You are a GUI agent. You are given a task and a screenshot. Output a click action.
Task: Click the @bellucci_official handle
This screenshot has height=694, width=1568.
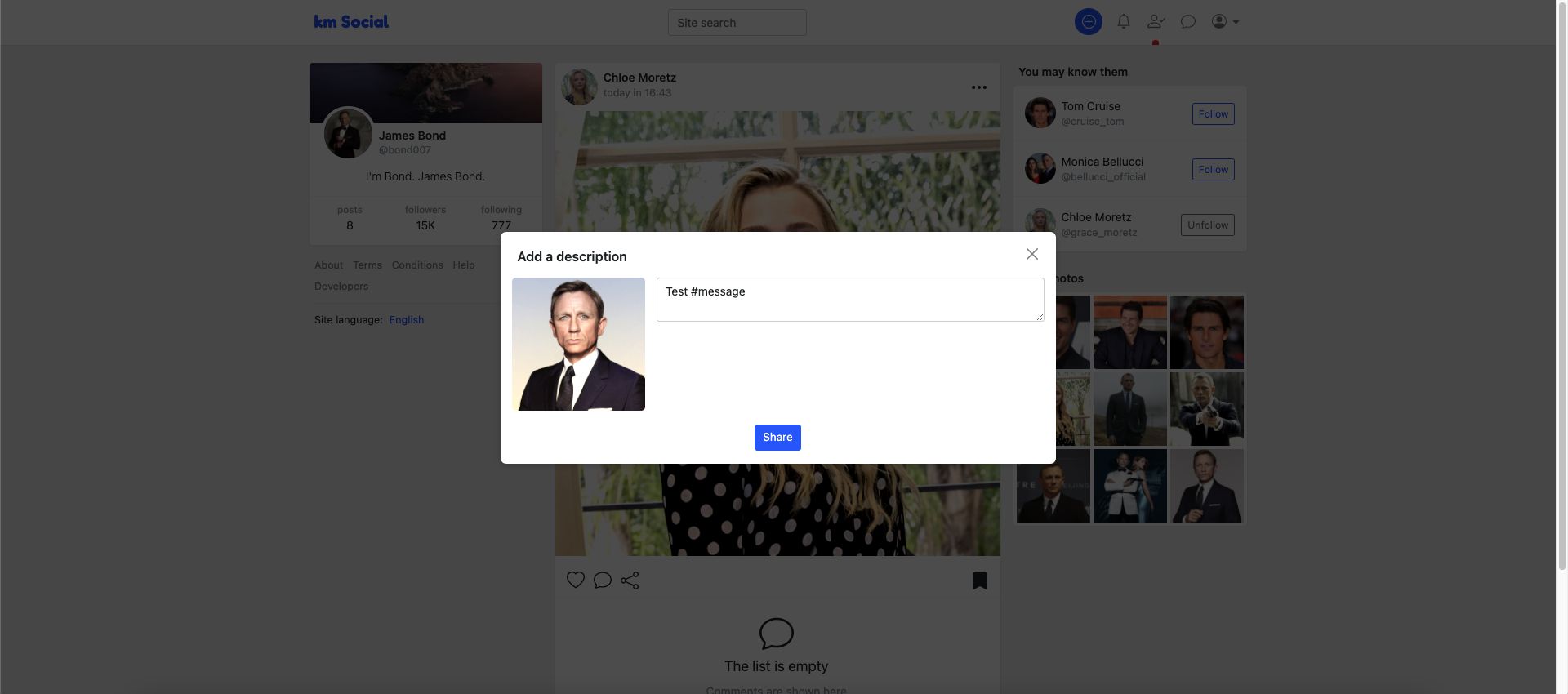click(x=1103, y=177)
